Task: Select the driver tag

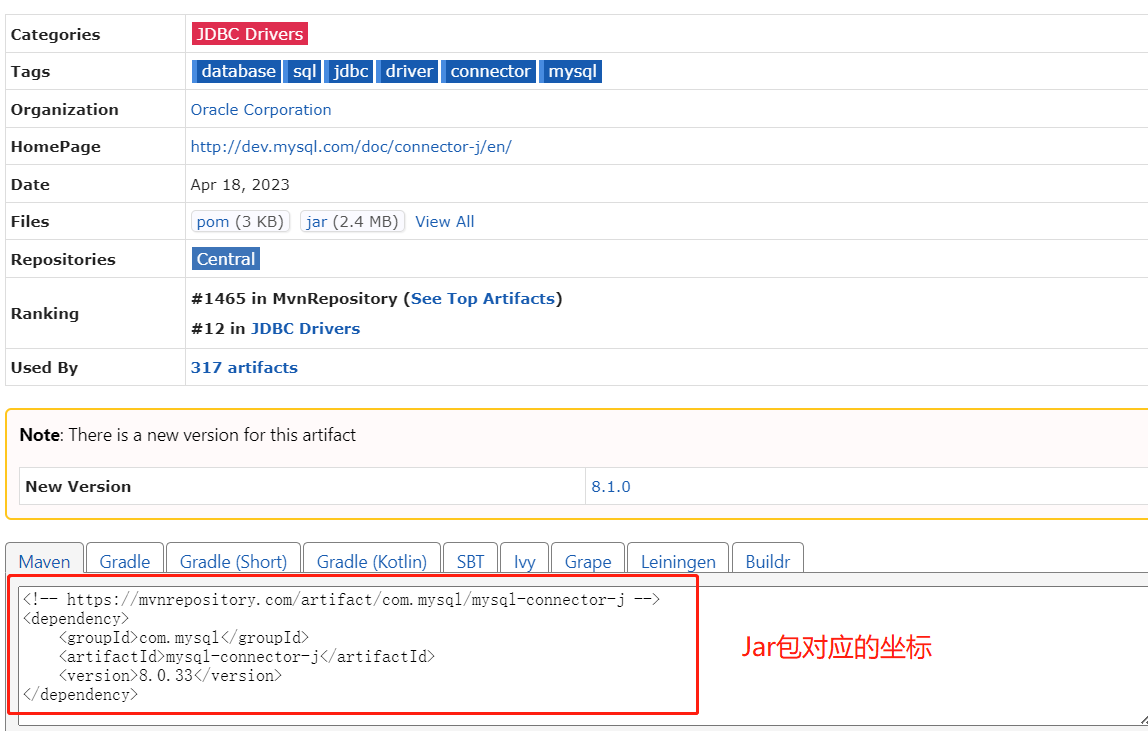Action: pyautogui.click(x=408, y=71)
